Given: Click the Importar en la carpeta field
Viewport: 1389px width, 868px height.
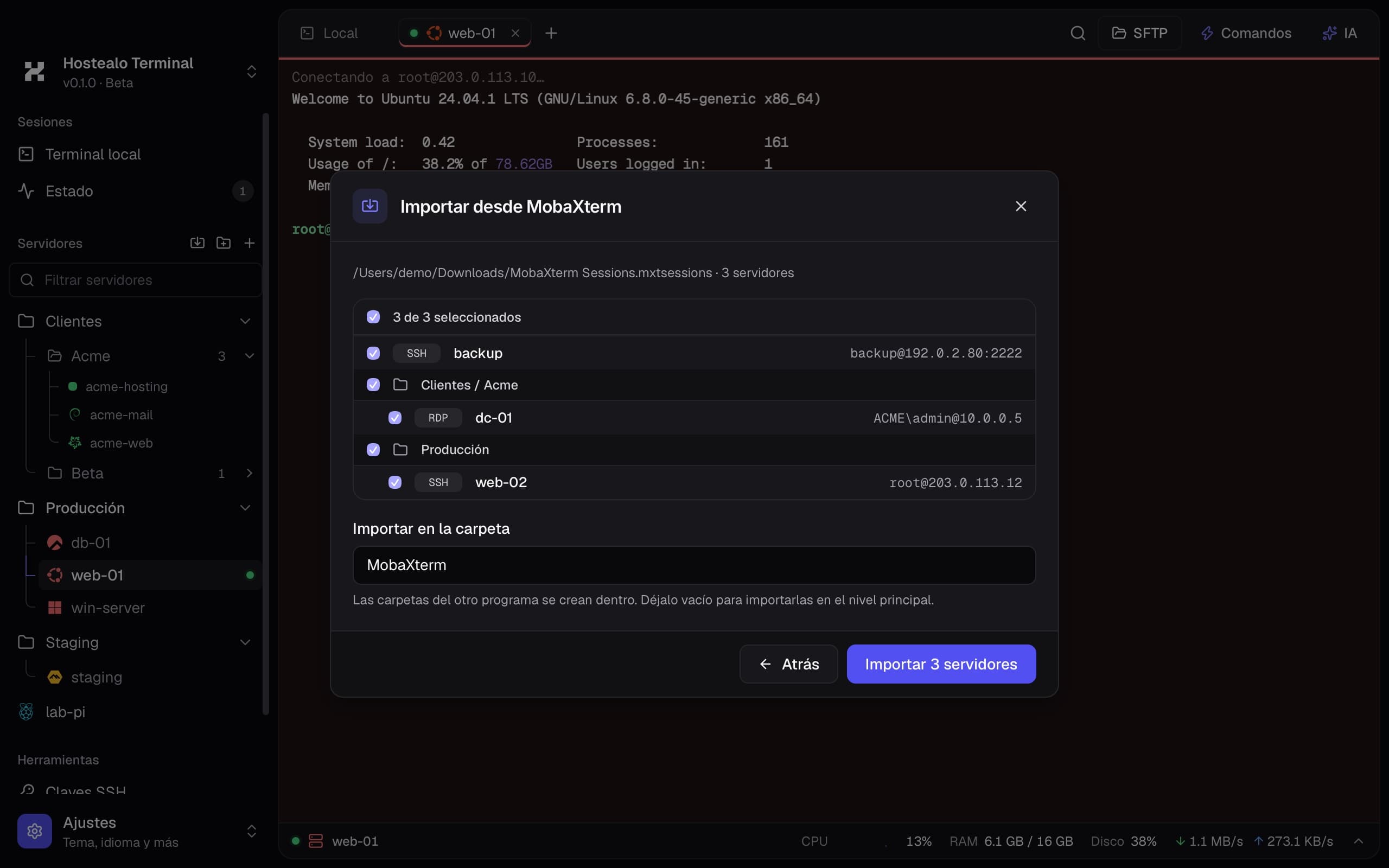Looking at the screenshot, I should (x=694, y=565).
